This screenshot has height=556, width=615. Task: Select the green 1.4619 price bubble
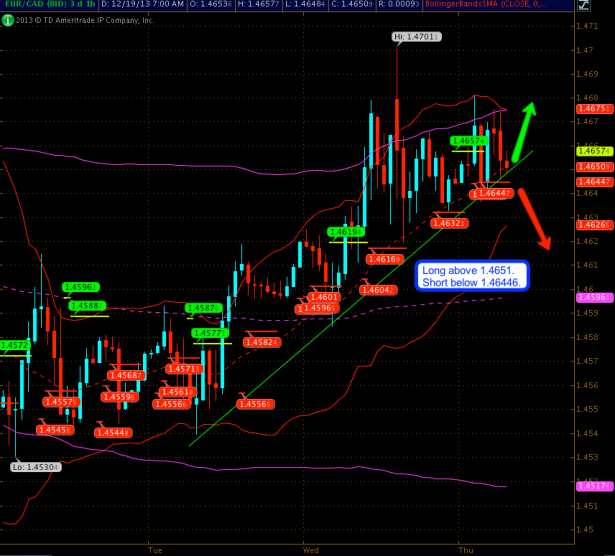click(345, 232)
